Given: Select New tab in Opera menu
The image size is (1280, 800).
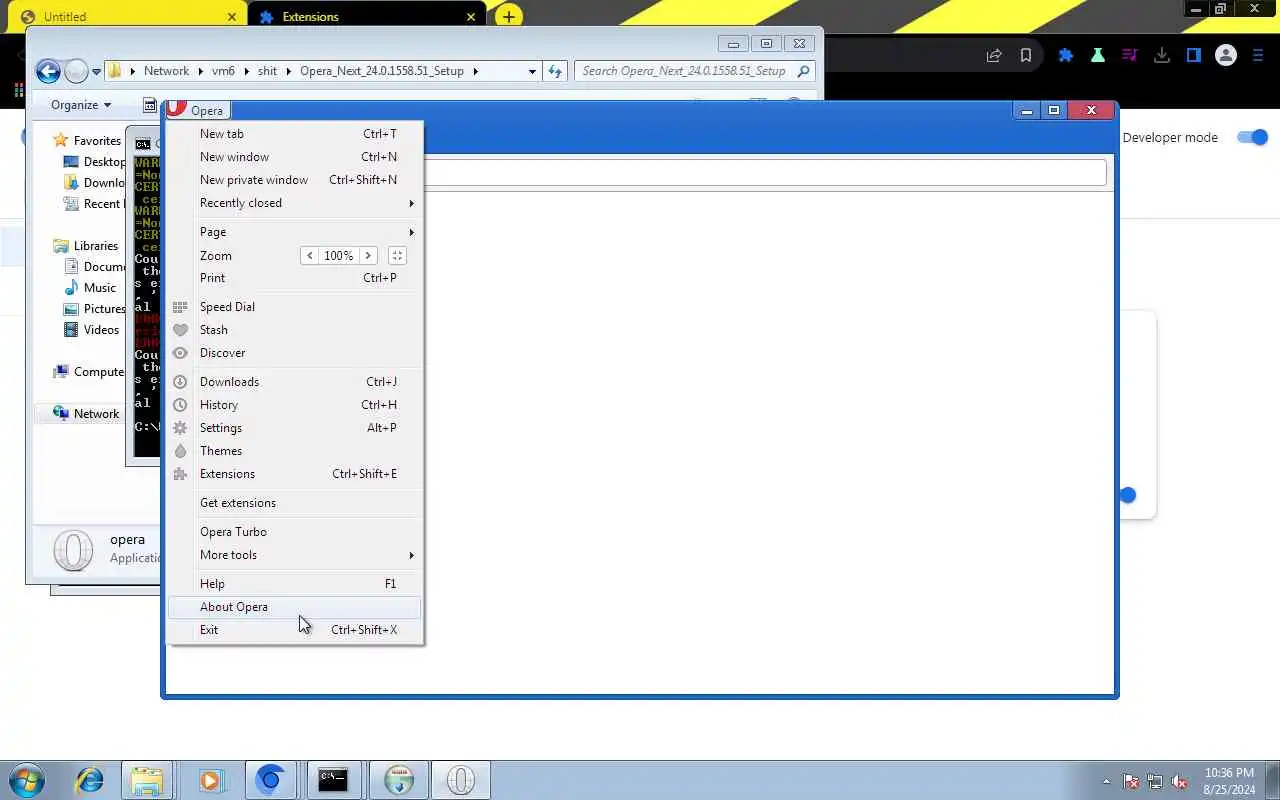Looking at the screenshot, I should click(296, 134).
